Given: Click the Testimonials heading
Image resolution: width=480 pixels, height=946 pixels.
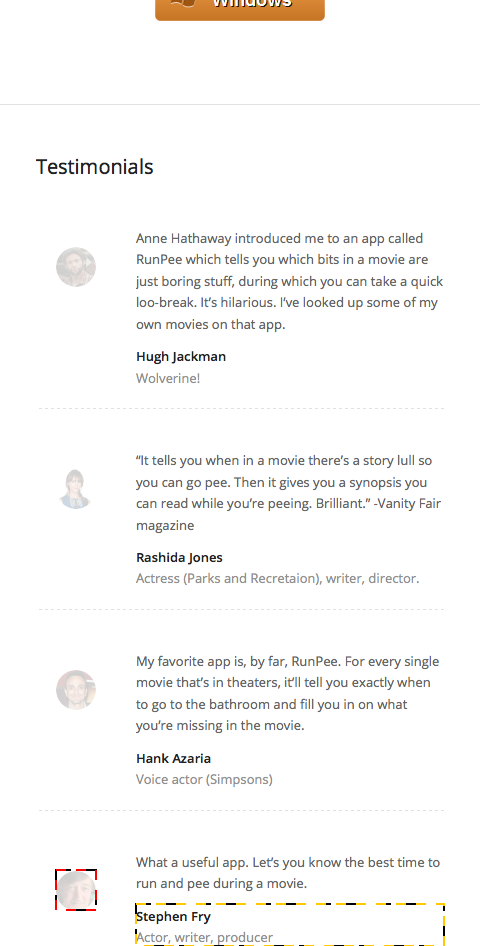Looking at the screenshot, I should pyautogui.click(x=95, y=167).
